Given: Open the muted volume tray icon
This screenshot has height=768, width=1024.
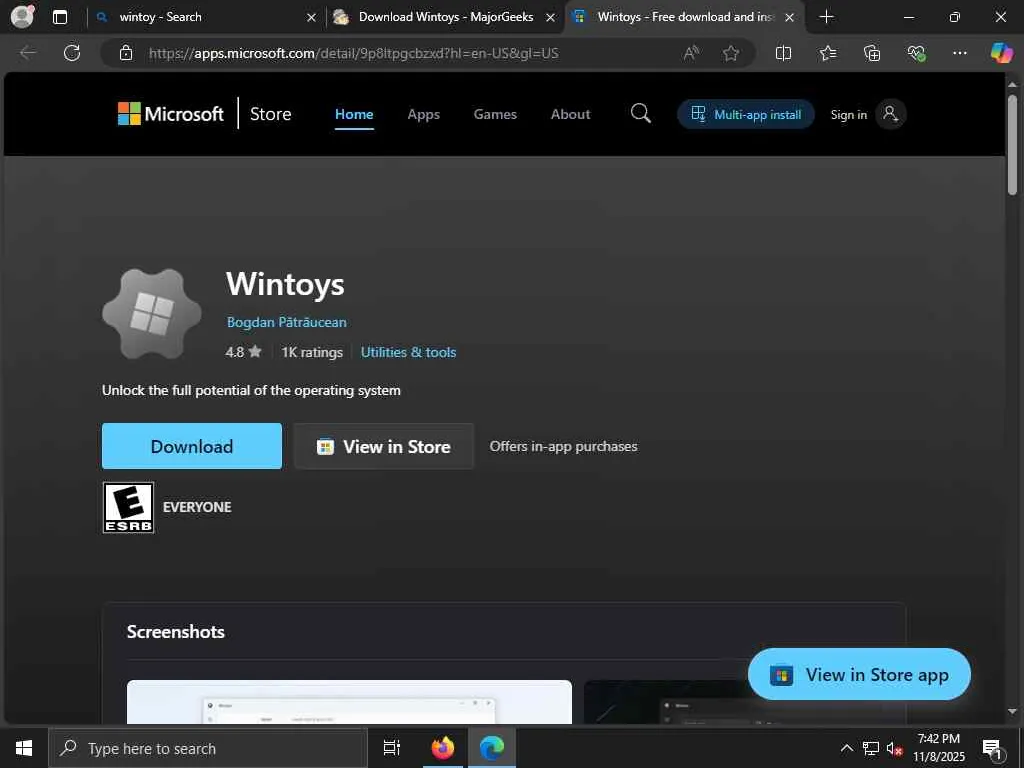Looking at the screenshot, I should 894,748.
